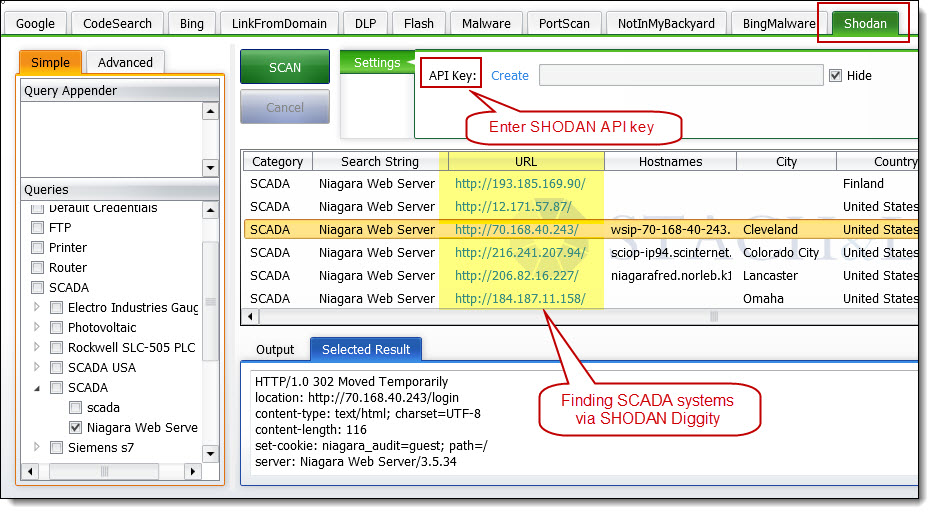
Task: Switch to the Advanced query tab
Action: pyautogui.click(x=125, y=63)
